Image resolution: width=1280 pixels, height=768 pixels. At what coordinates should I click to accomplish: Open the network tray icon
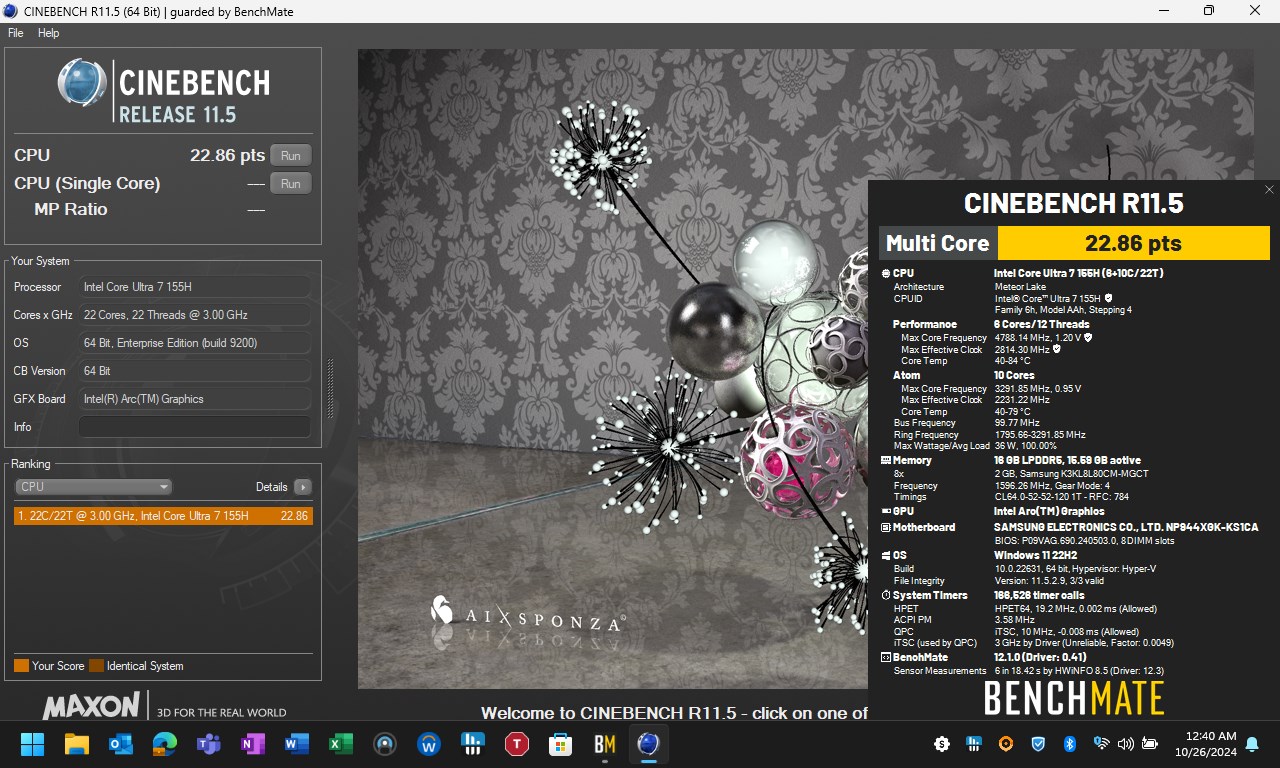point(1101,744)
